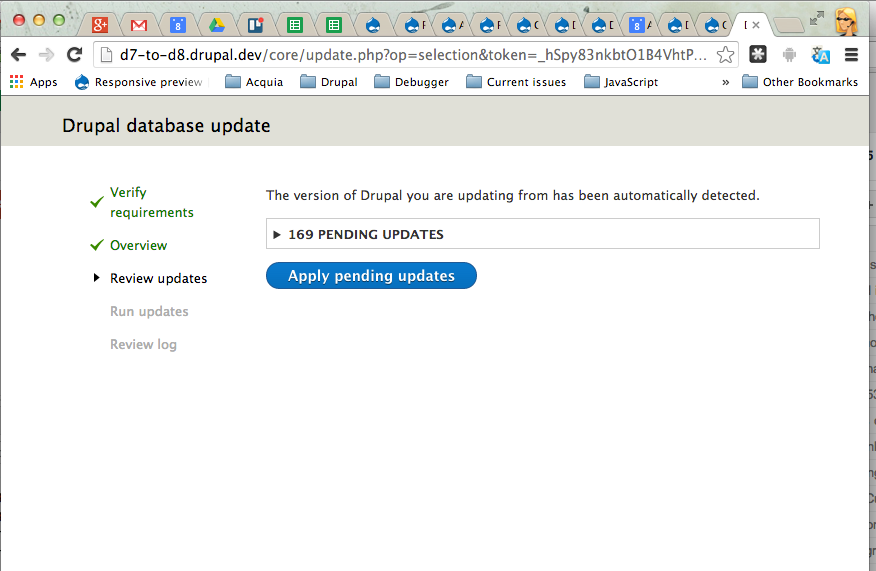The height and width of the screenshot is (571, 876).
Task: Click the grey Android robot extension icon
Action: 789,55
